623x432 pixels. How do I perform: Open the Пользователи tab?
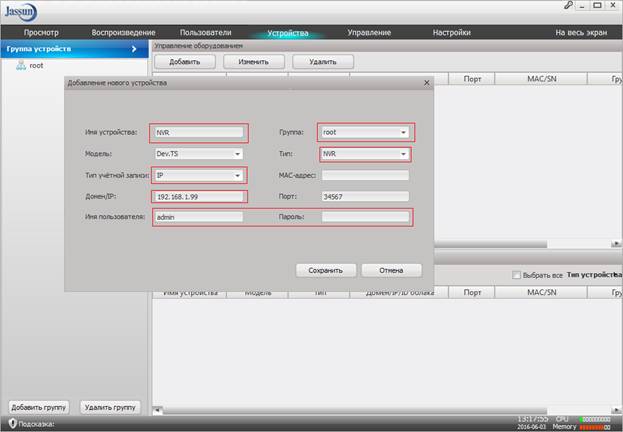(x=205, y=33)
